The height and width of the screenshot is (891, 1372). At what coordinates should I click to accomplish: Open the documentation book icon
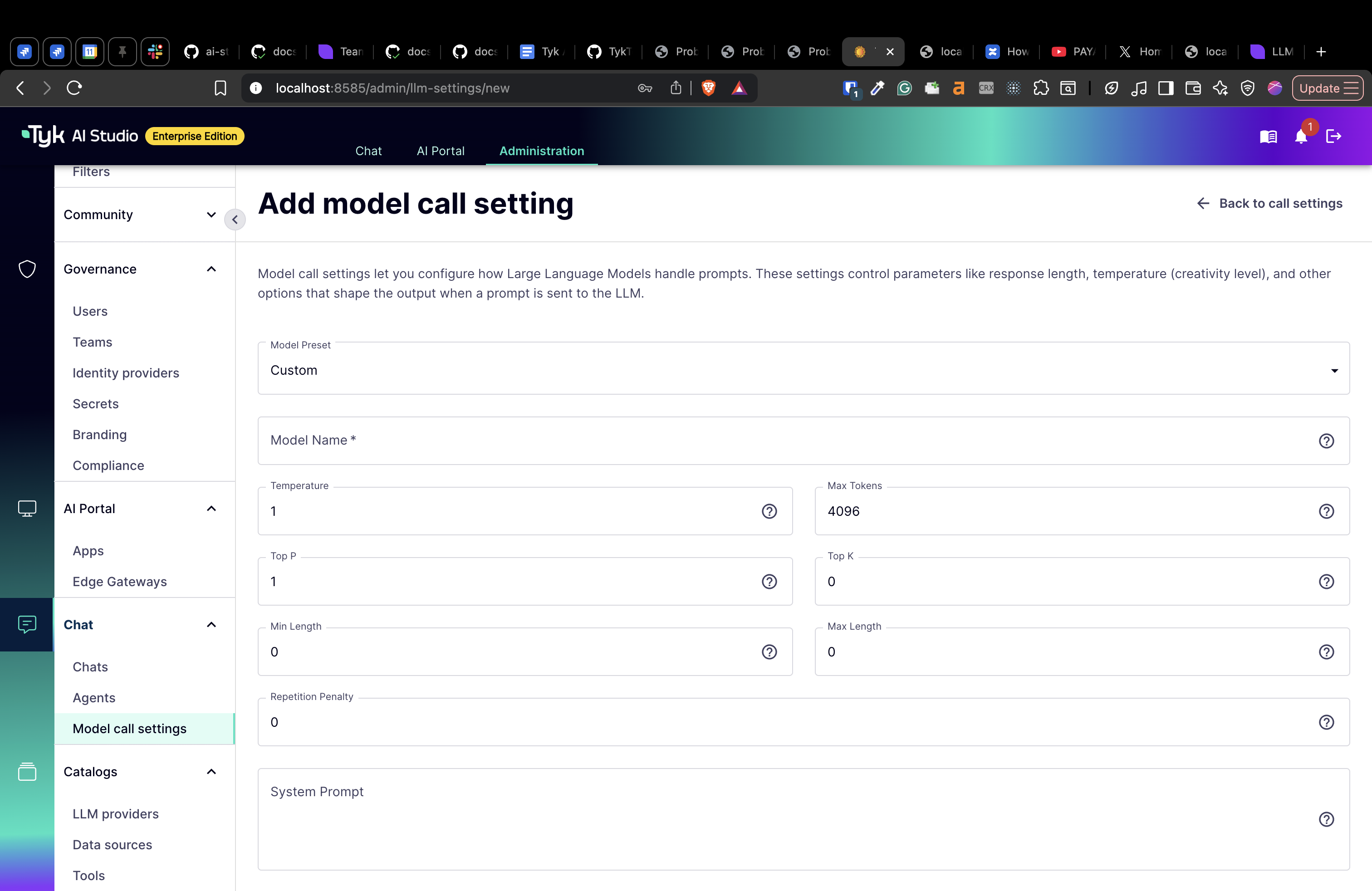tap(1268, 137)
